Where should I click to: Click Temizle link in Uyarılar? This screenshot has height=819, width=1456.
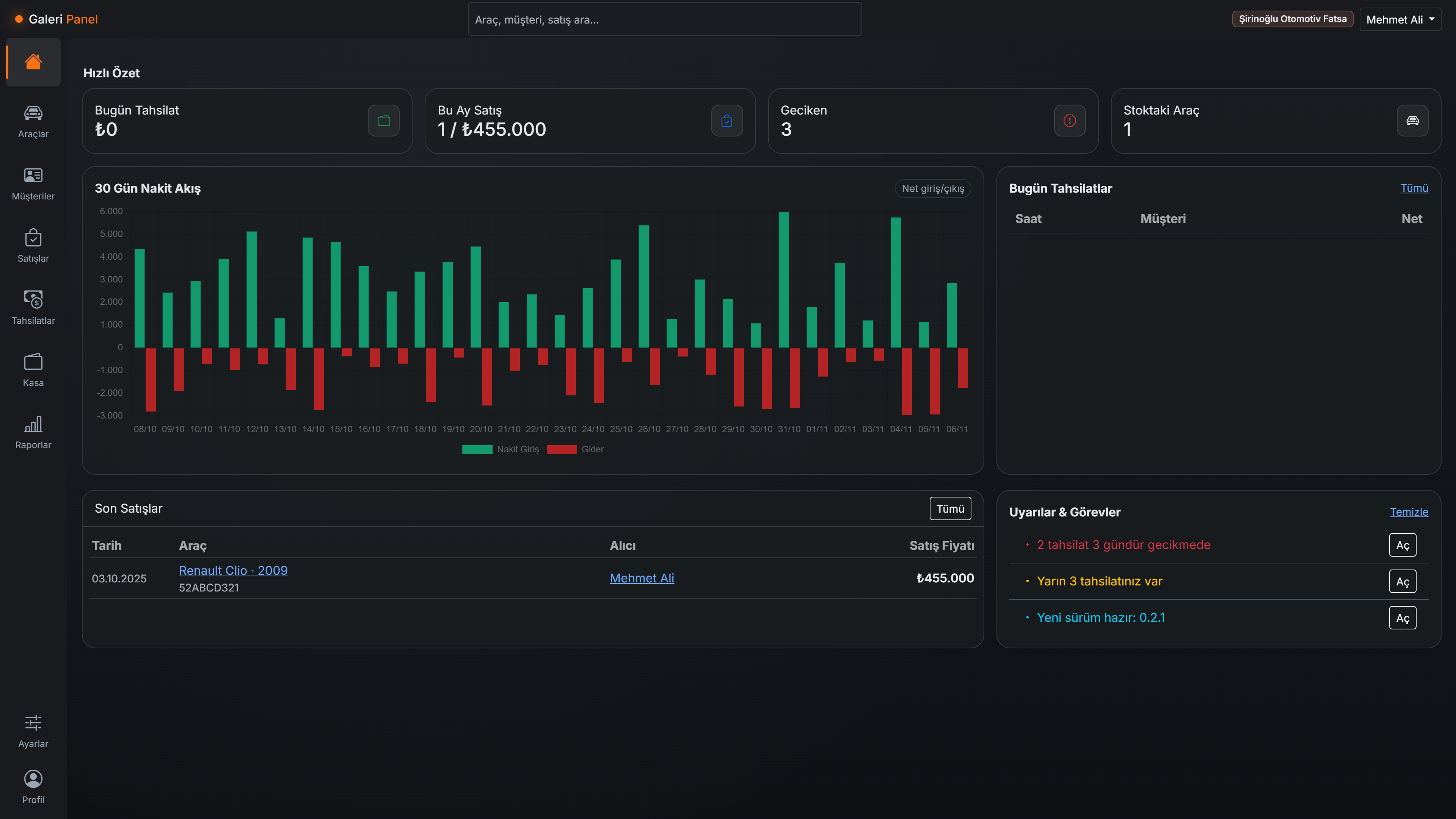pos(1409,512)
